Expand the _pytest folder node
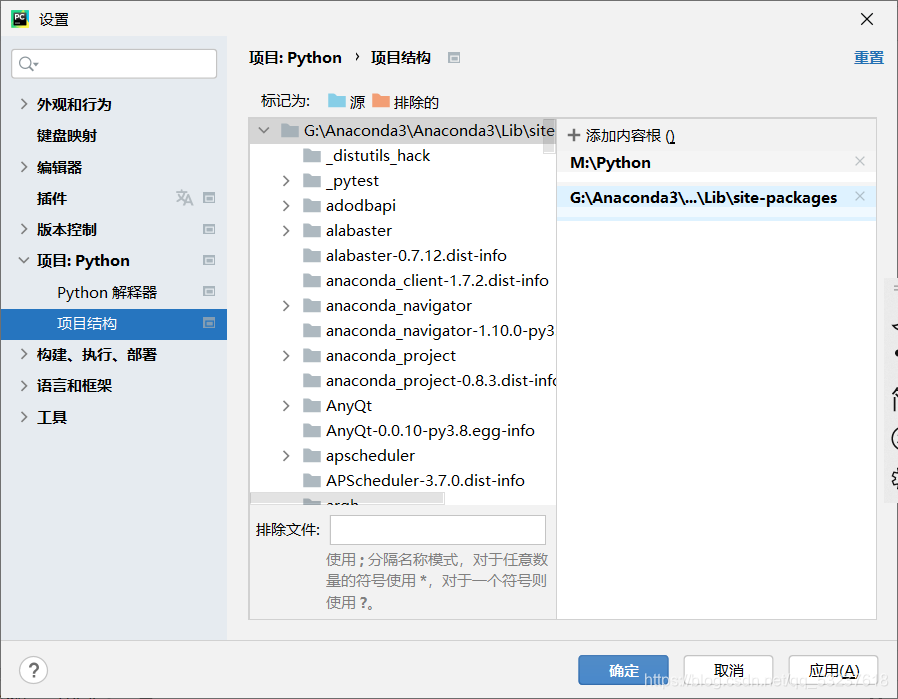898x699 pixels. [286, 181]
